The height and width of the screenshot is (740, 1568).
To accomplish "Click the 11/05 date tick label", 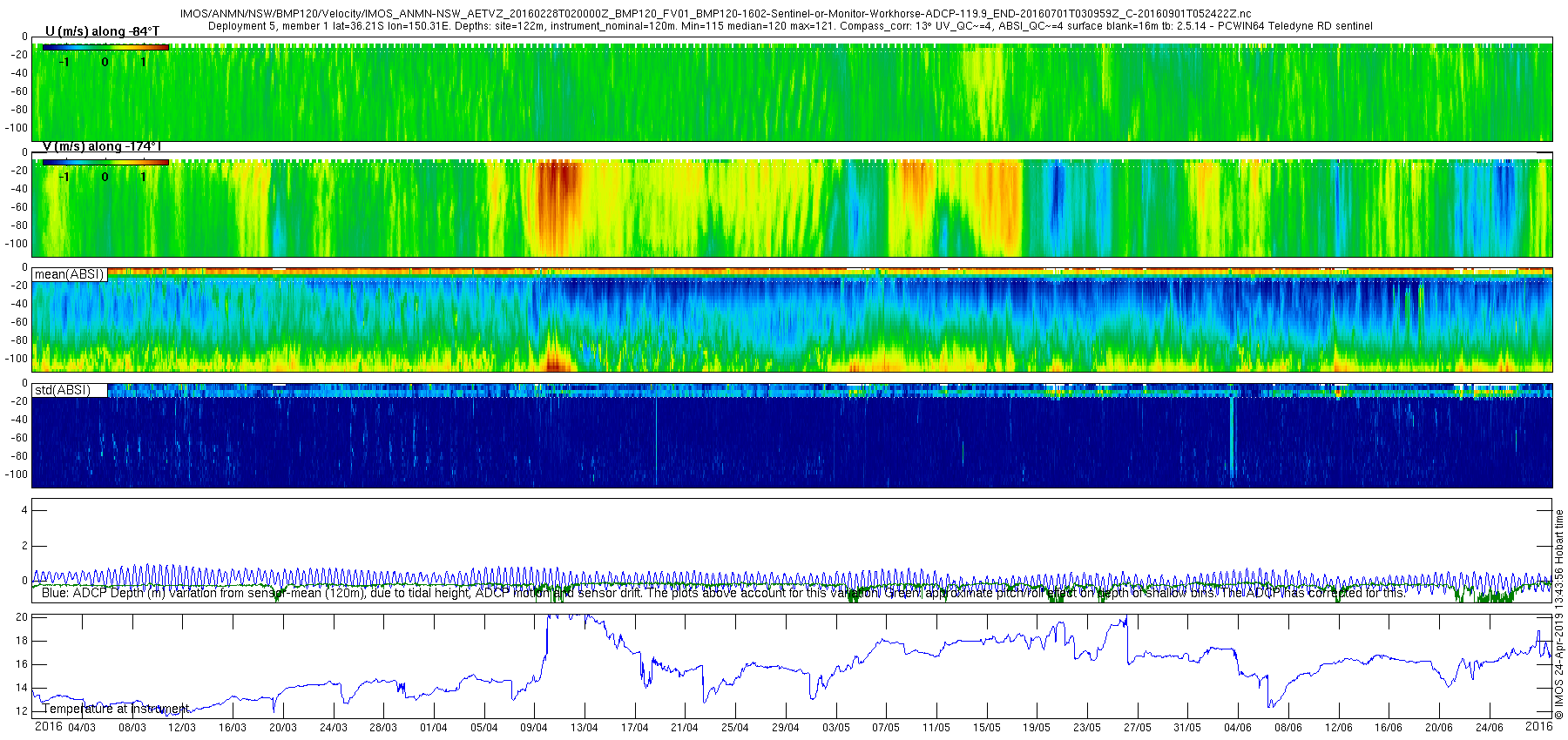I will click(936, 728).
